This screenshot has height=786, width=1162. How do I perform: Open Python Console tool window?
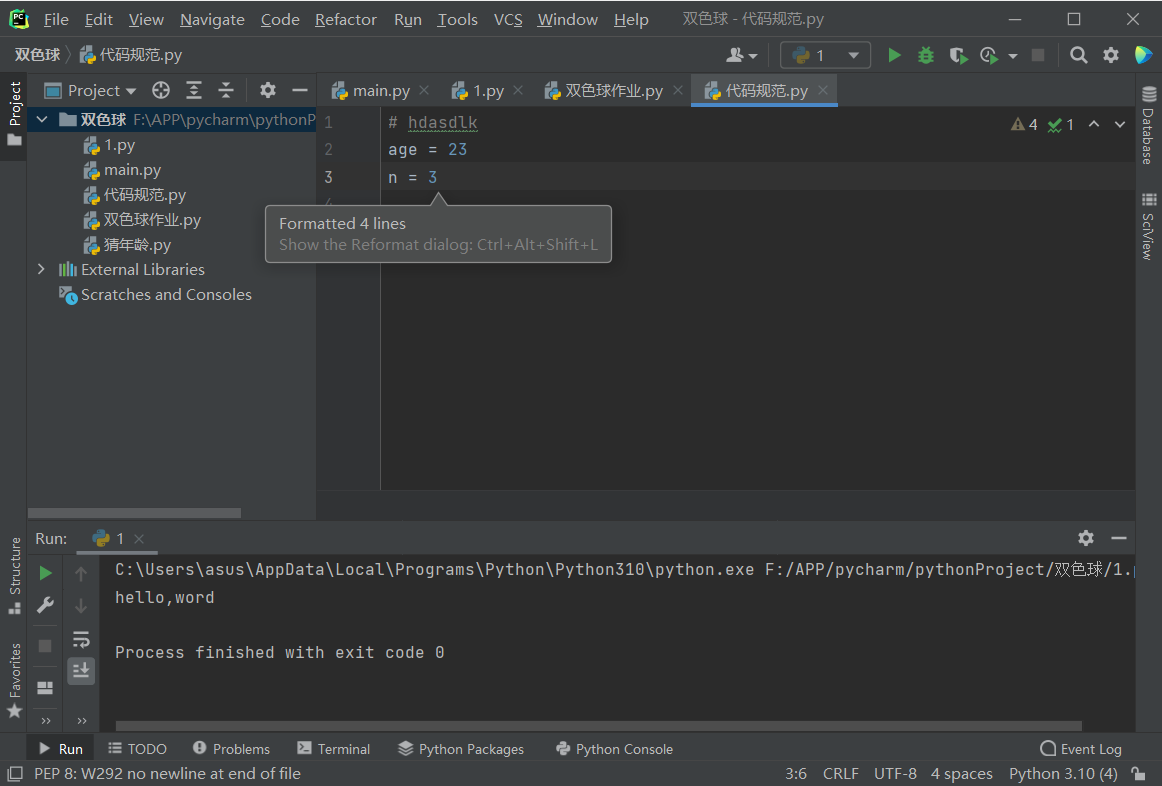(x=614, y=749)
